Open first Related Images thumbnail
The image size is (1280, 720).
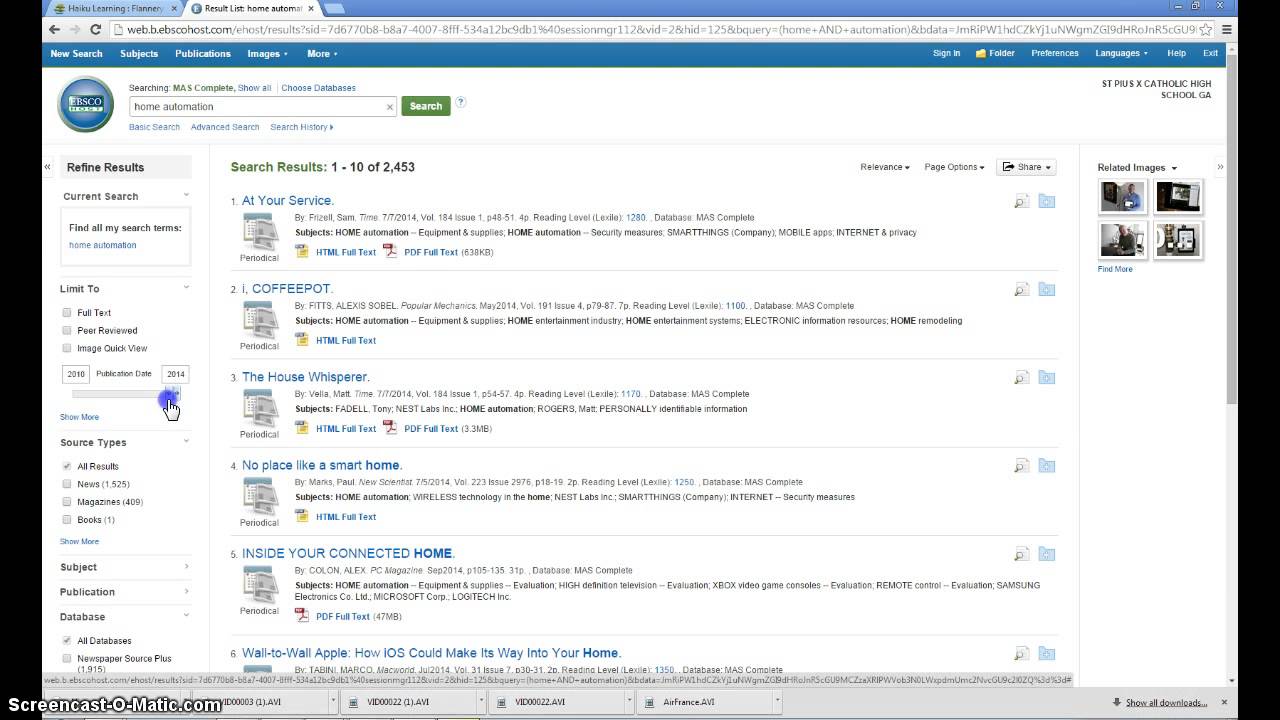1122,197
